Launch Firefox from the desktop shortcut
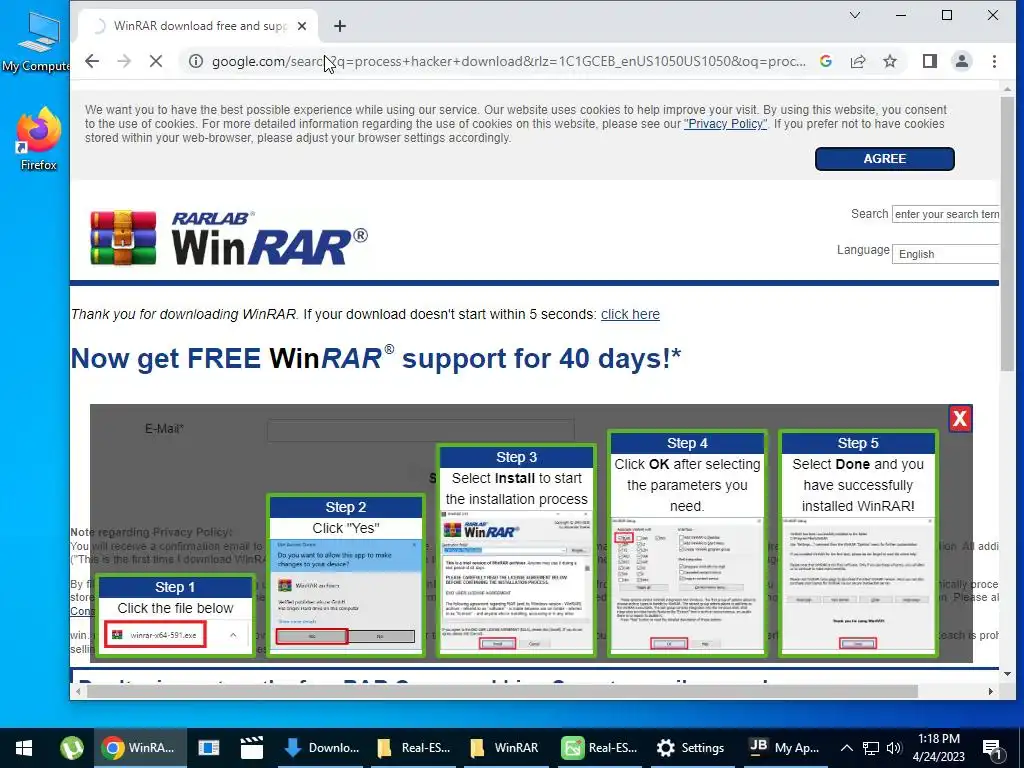The height and width of the screenshot is (768, 1024). [x=38, y=139]
